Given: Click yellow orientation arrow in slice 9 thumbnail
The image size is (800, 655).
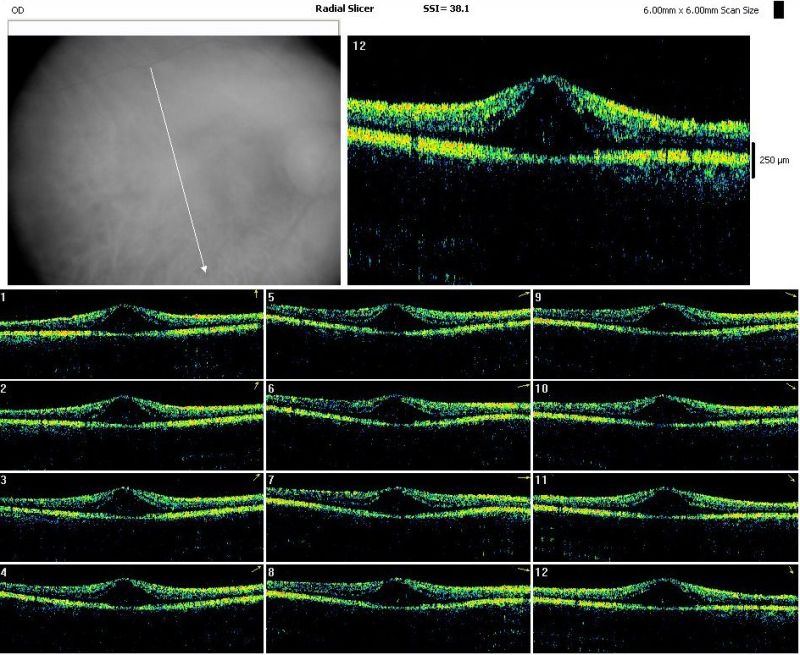Looking at the screenshot, I should [x=791, y=296].
